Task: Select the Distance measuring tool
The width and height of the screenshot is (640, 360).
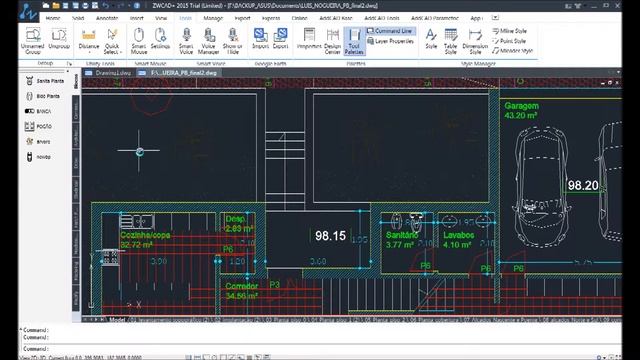Action: pos(89,39)
